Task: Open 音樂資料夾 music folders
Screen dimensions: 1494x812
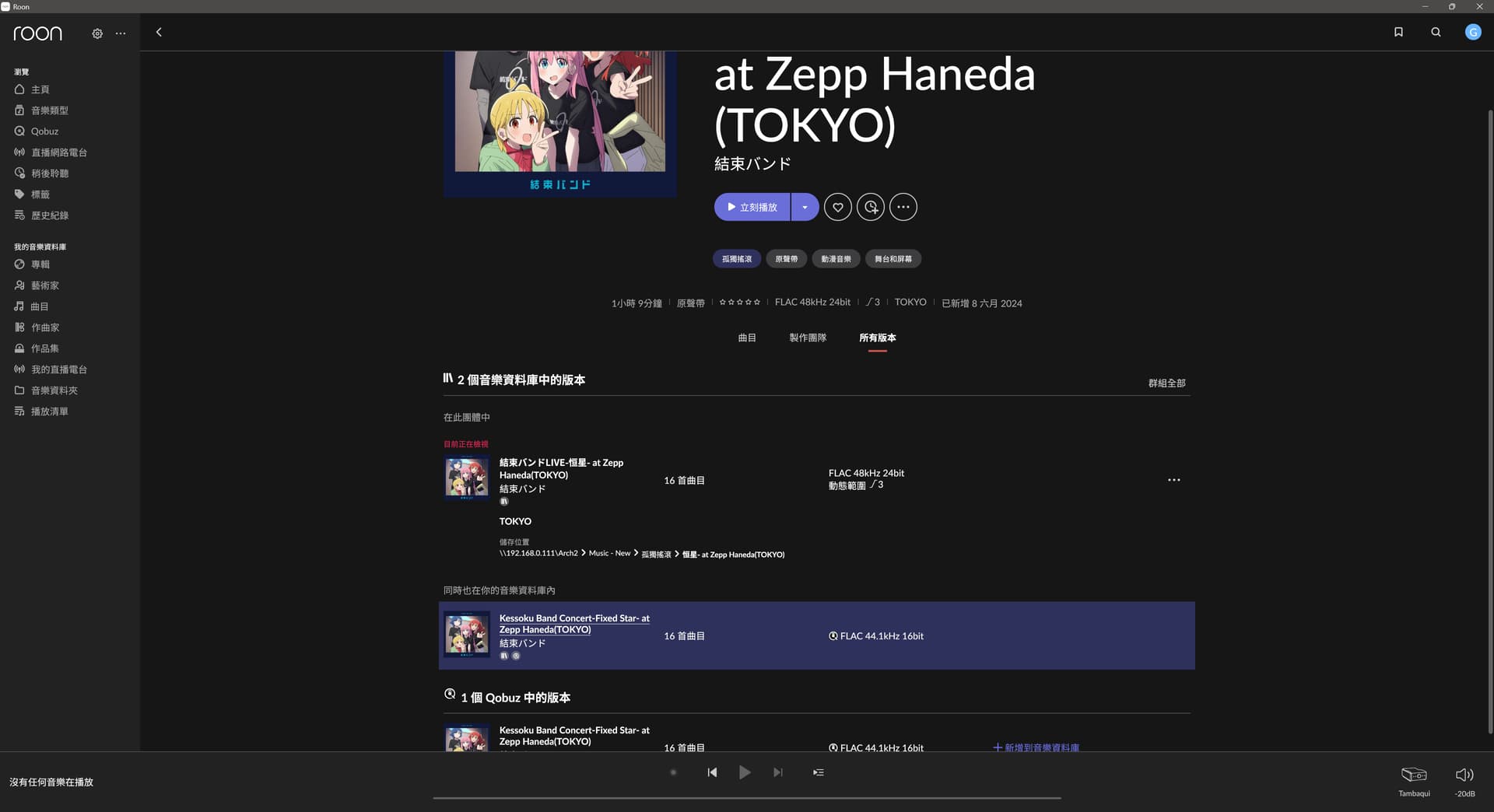Action: 47,390
